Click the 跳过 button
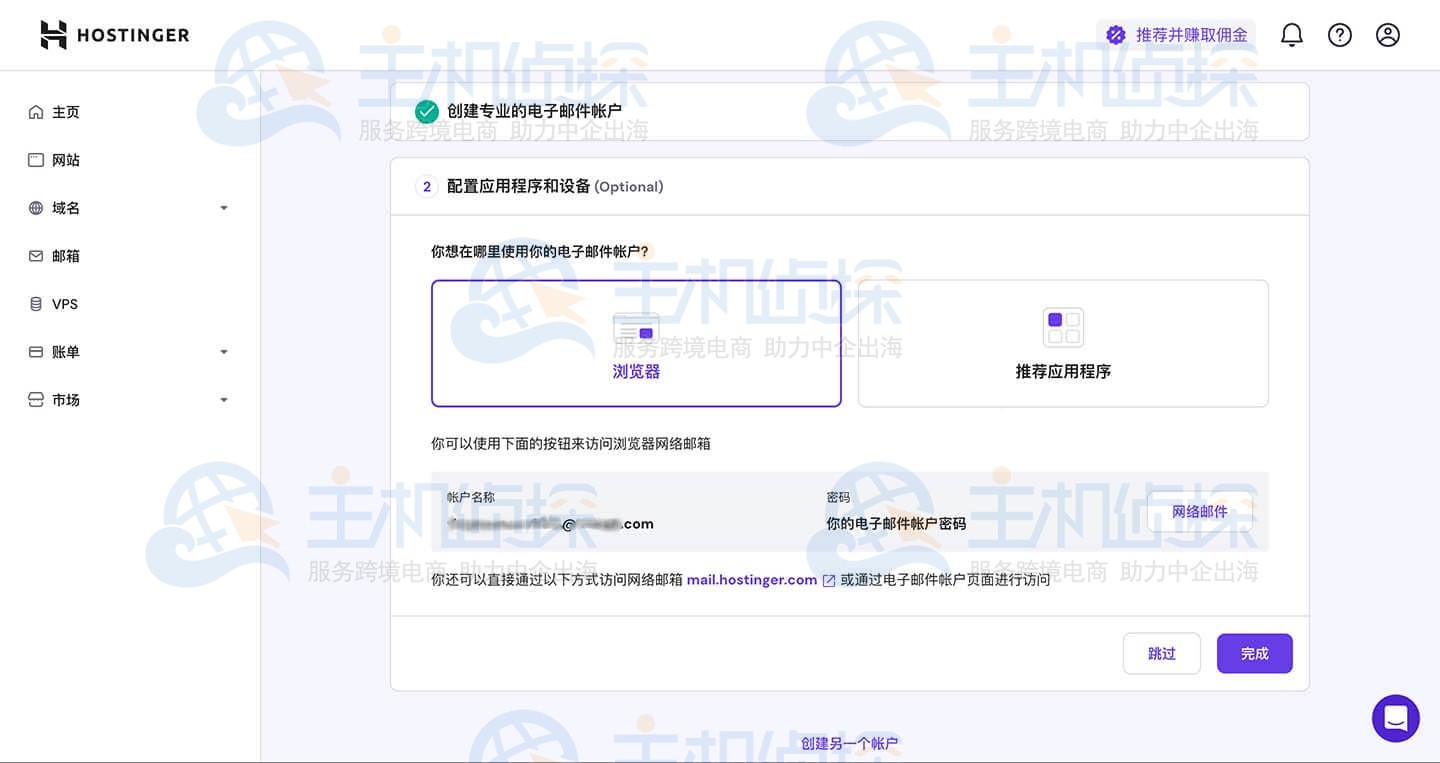1440x763 pixels. [1161, 653]
